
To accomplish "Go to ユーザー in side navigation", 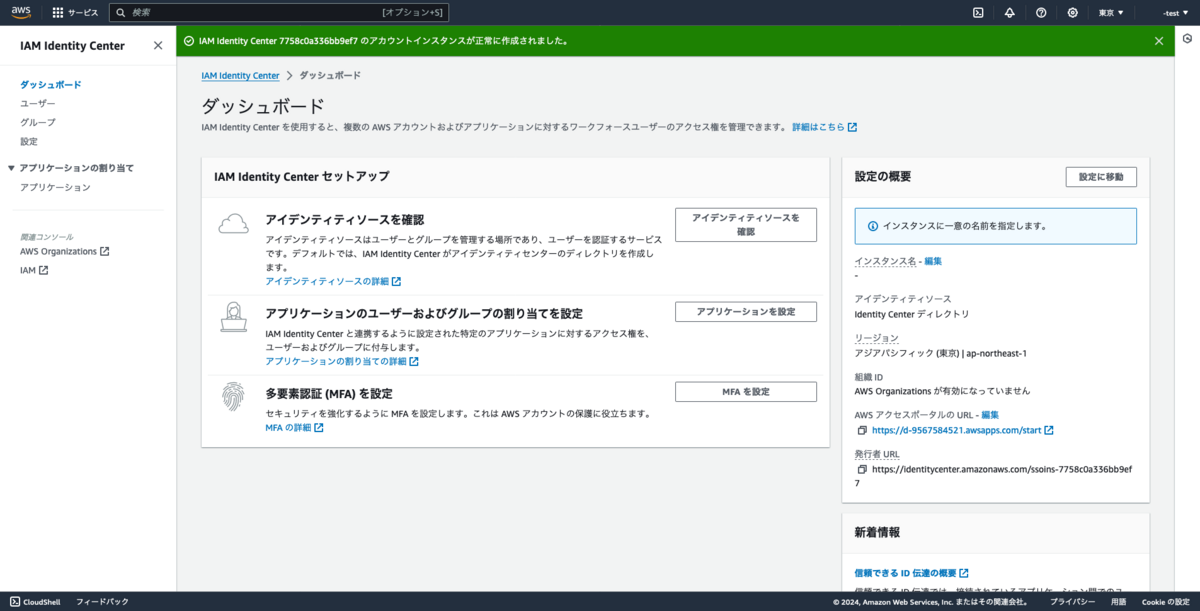I will [38, 104].
